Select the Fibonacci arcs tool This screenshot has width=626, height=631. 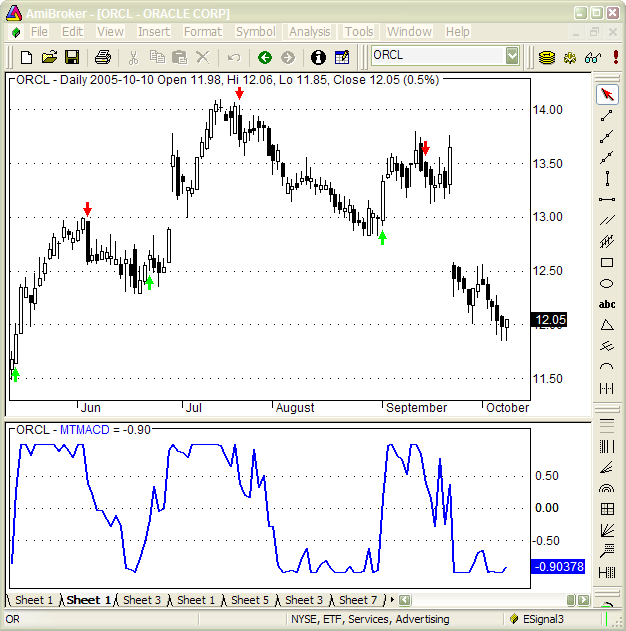(x=607, y=488)
